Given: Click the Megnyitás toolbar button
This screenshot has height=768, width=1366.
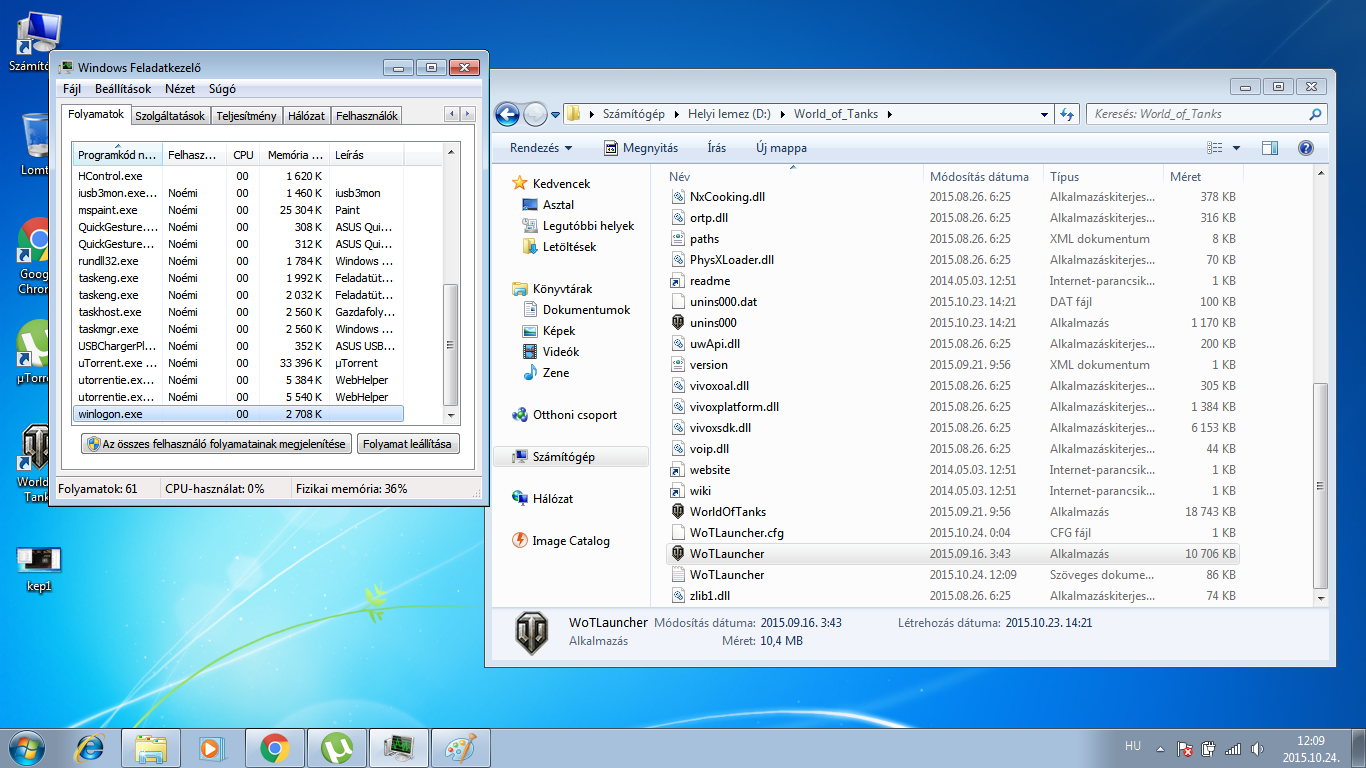Looking at the screenshot, I should [641, 148].
